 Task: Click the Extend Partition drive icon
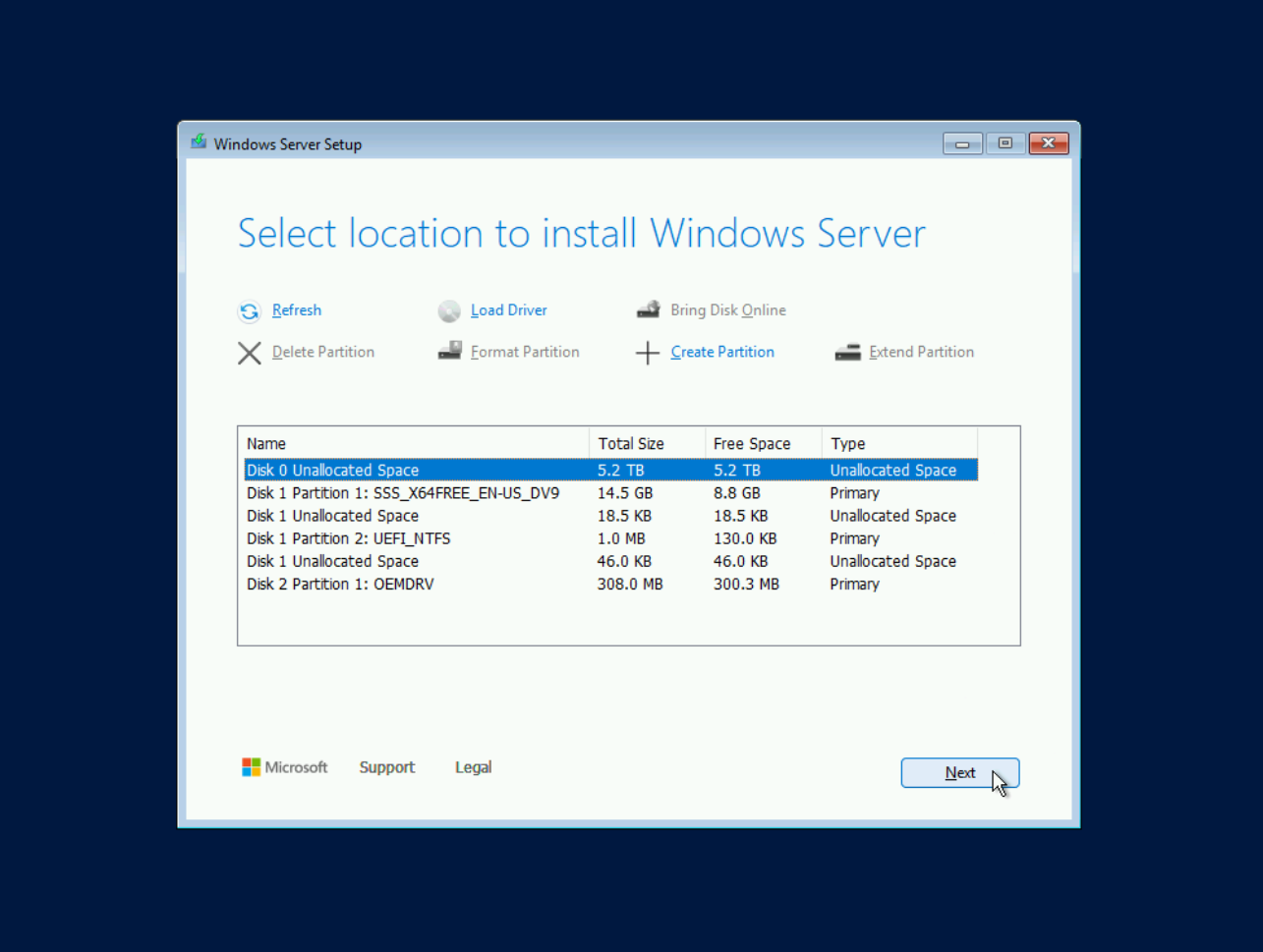point(847,352)
